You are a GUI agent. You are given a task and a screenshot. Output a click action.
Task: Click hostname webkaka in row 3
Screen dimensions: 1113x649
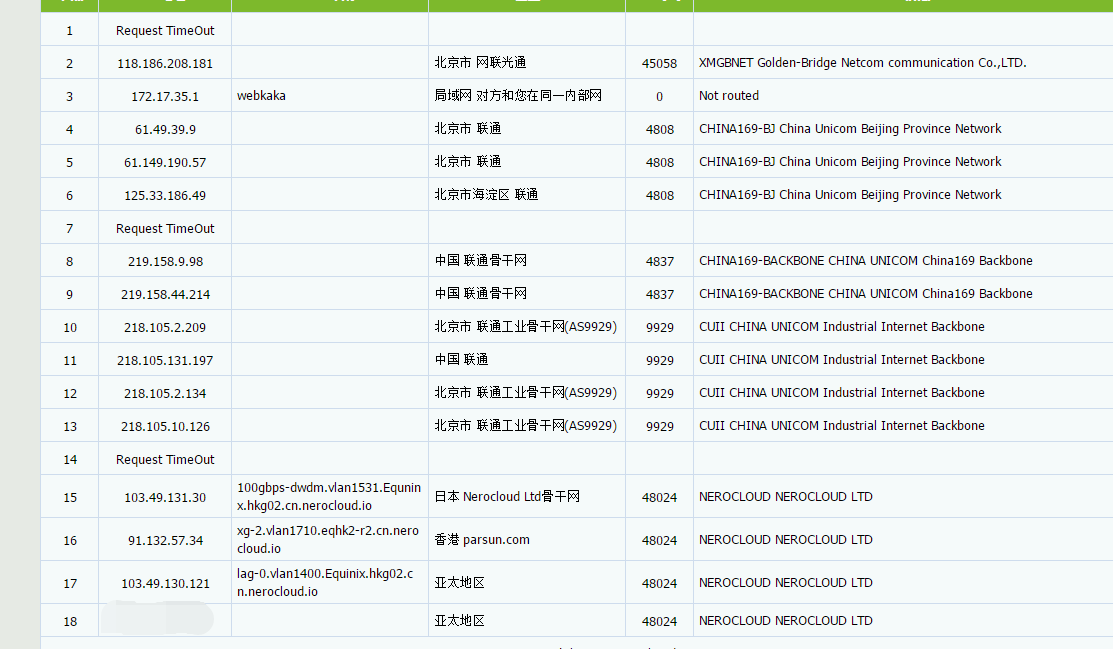tap(261, 96)
